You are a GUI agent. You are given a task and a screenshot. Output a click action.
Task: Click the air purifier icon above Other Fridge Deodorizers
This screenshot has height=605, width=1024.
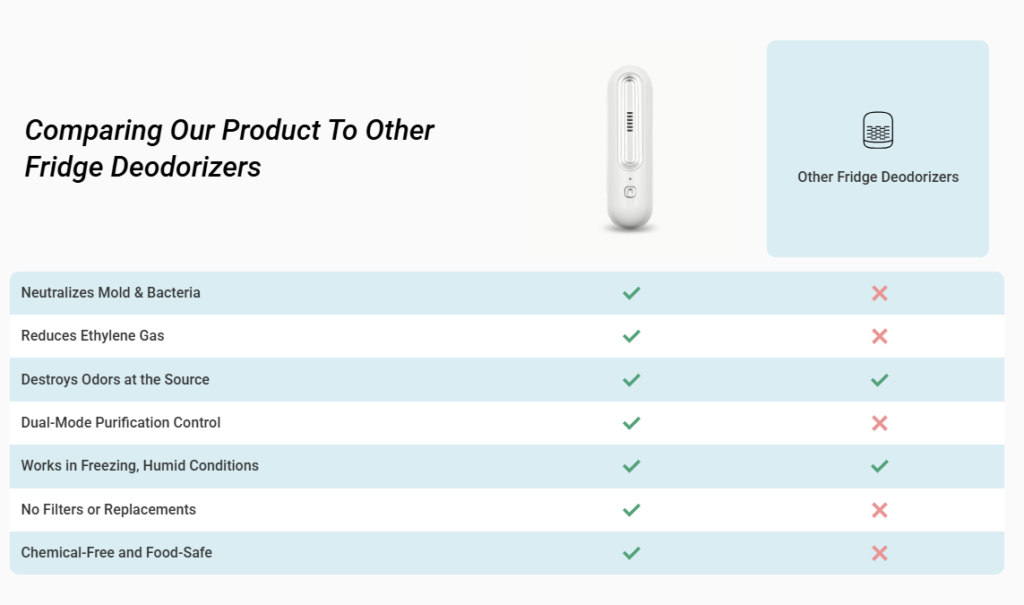pyautogui.click(x=878, y=131)
